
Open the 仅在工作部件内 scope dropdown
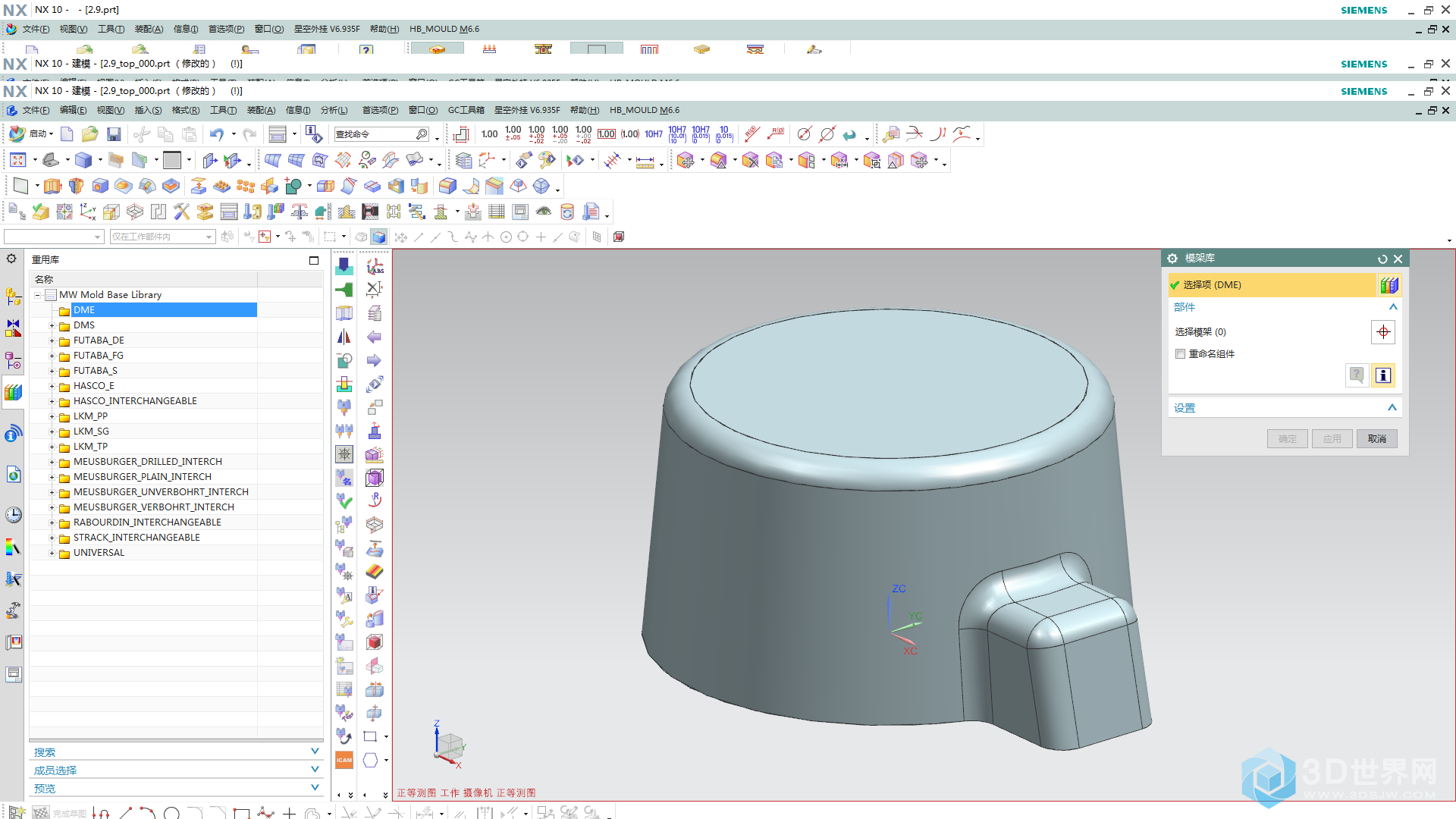click(162, 237)
